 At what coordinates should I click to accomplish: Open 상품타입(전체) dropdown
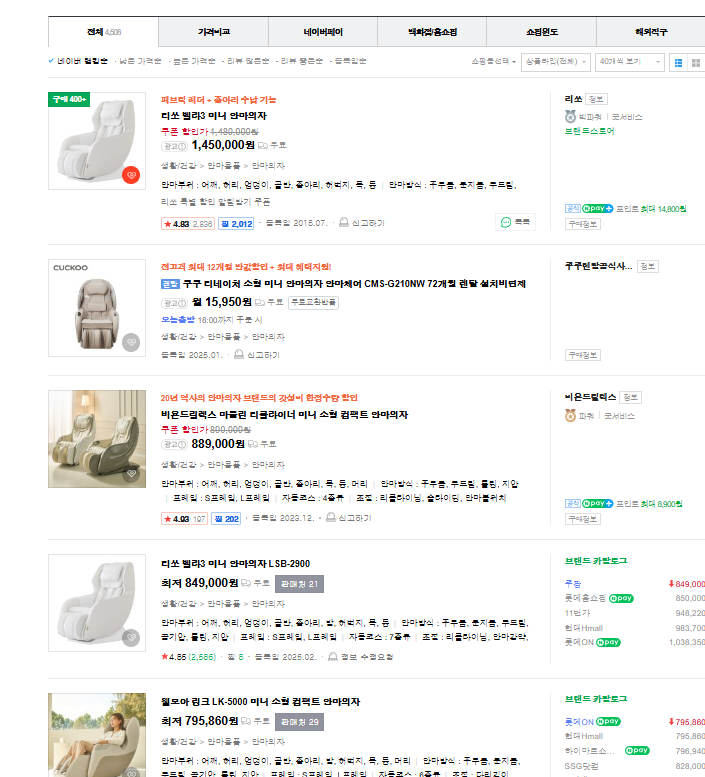[555, 62]
